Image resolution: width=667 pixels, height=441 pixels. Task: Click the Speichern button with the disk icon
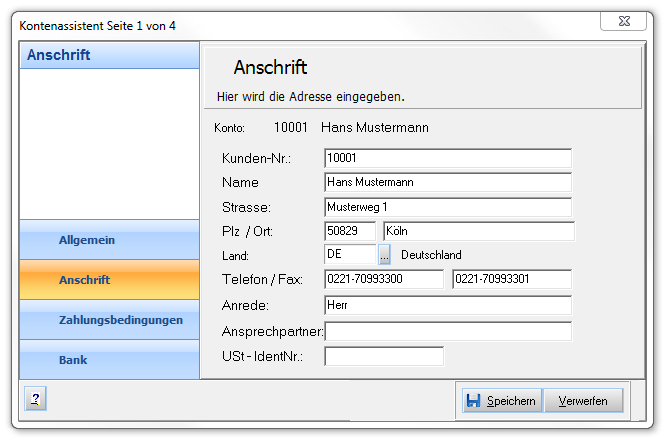[x=501, y=401]
